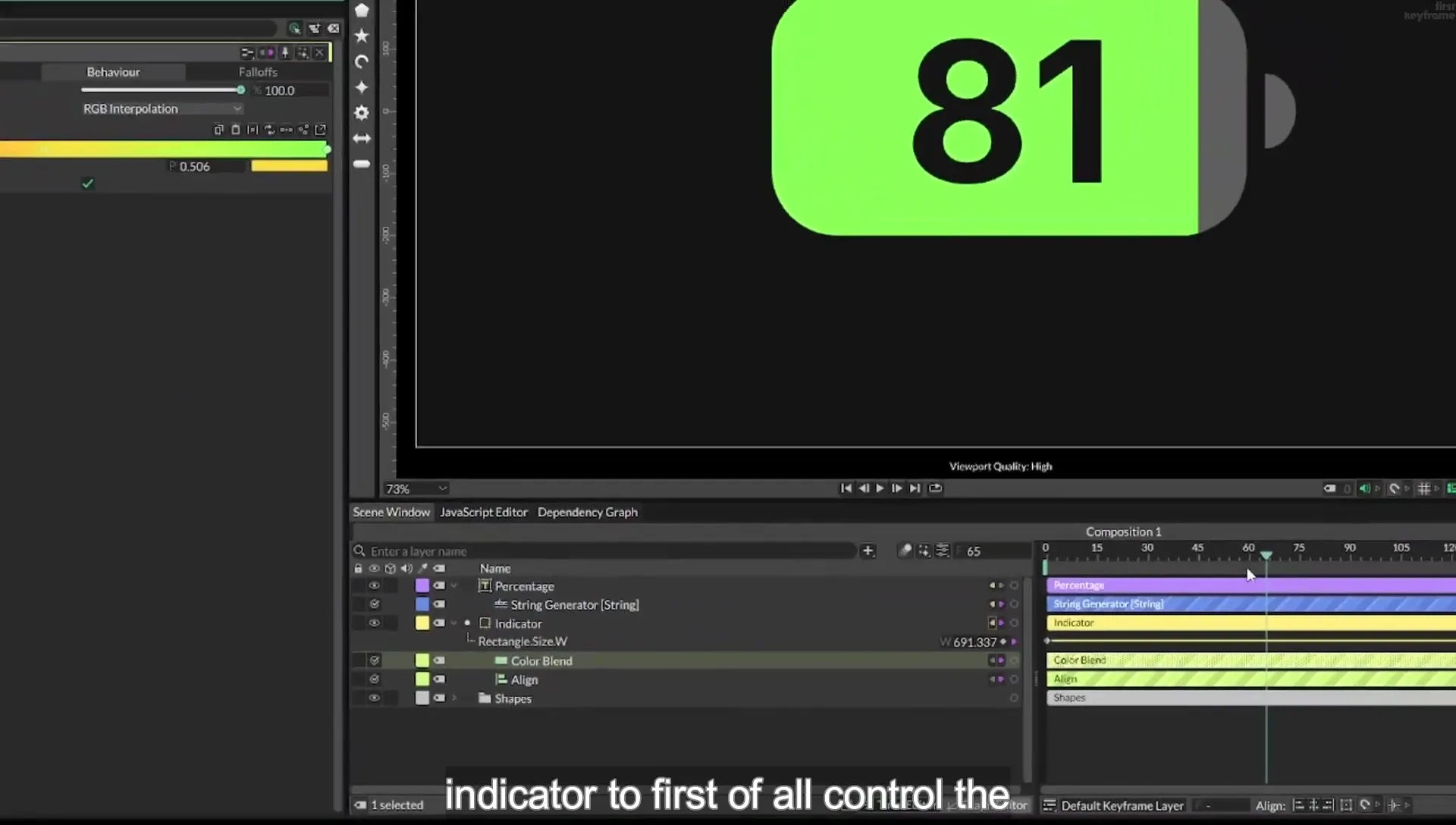This screenshot has height=825, width=1456.
Task: Hide the Indicator layer with eye icon
Action: point(374,623)
